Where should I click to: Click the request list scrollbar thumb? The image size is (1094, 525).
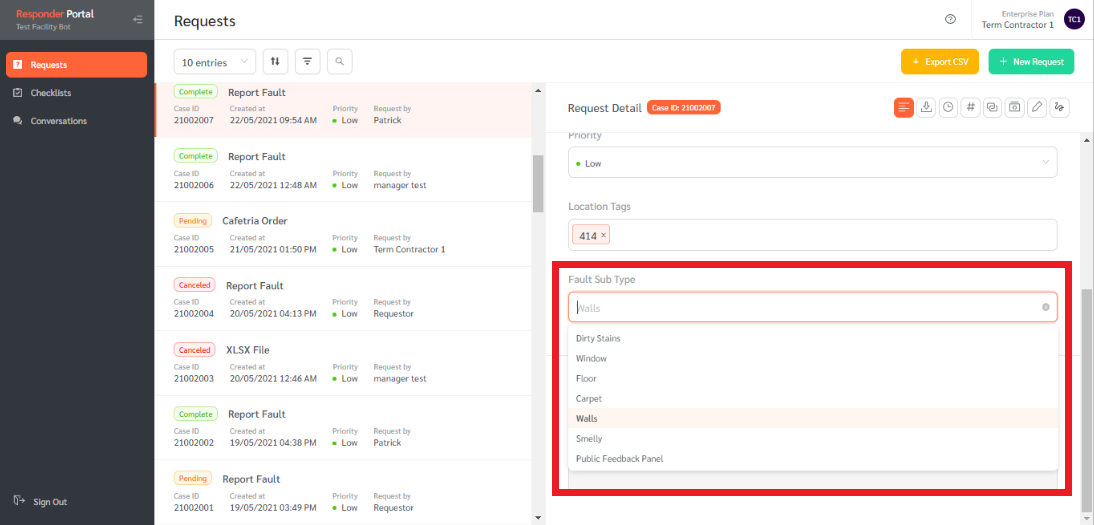pos(538,183)
